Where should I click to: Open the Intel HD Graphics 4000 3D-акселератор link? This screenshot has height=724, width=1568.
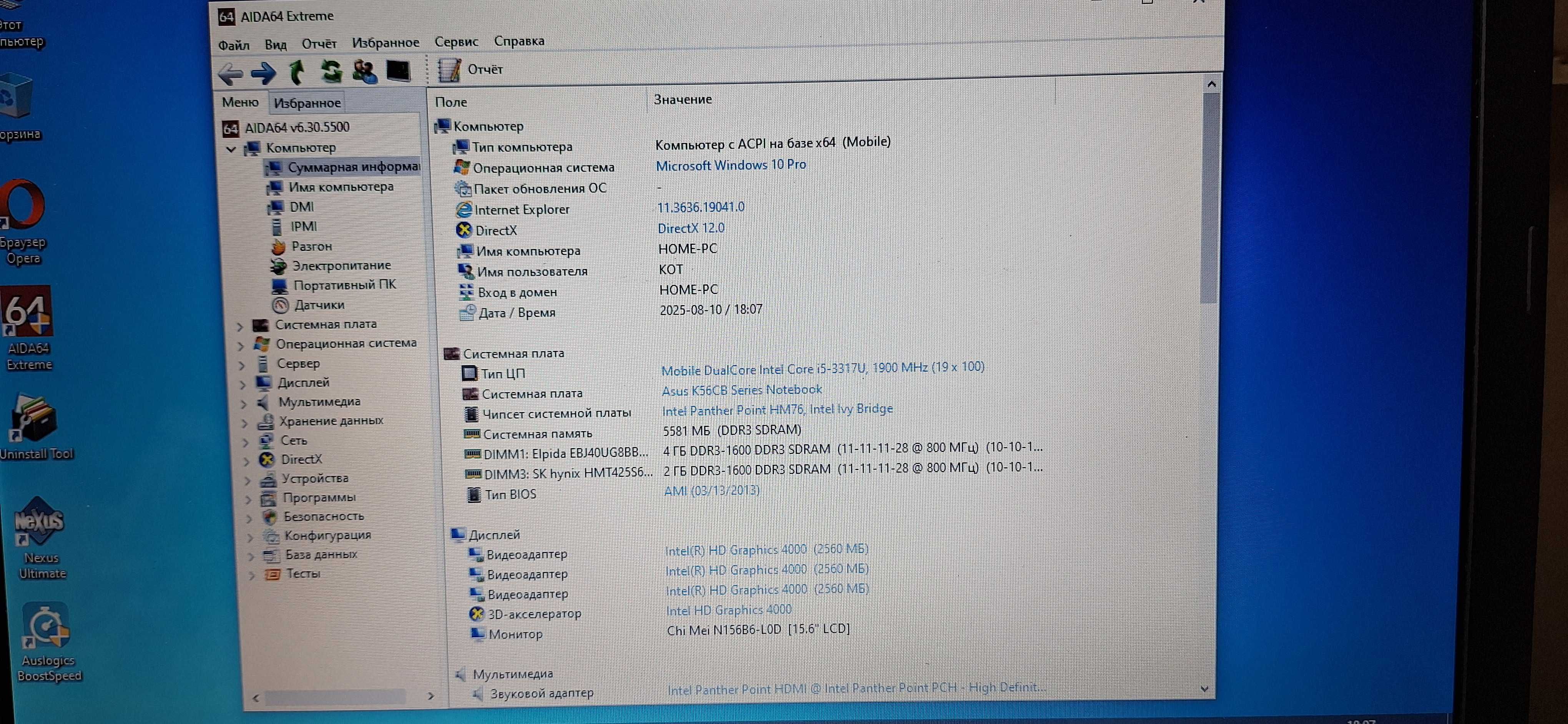pos(729,609)
